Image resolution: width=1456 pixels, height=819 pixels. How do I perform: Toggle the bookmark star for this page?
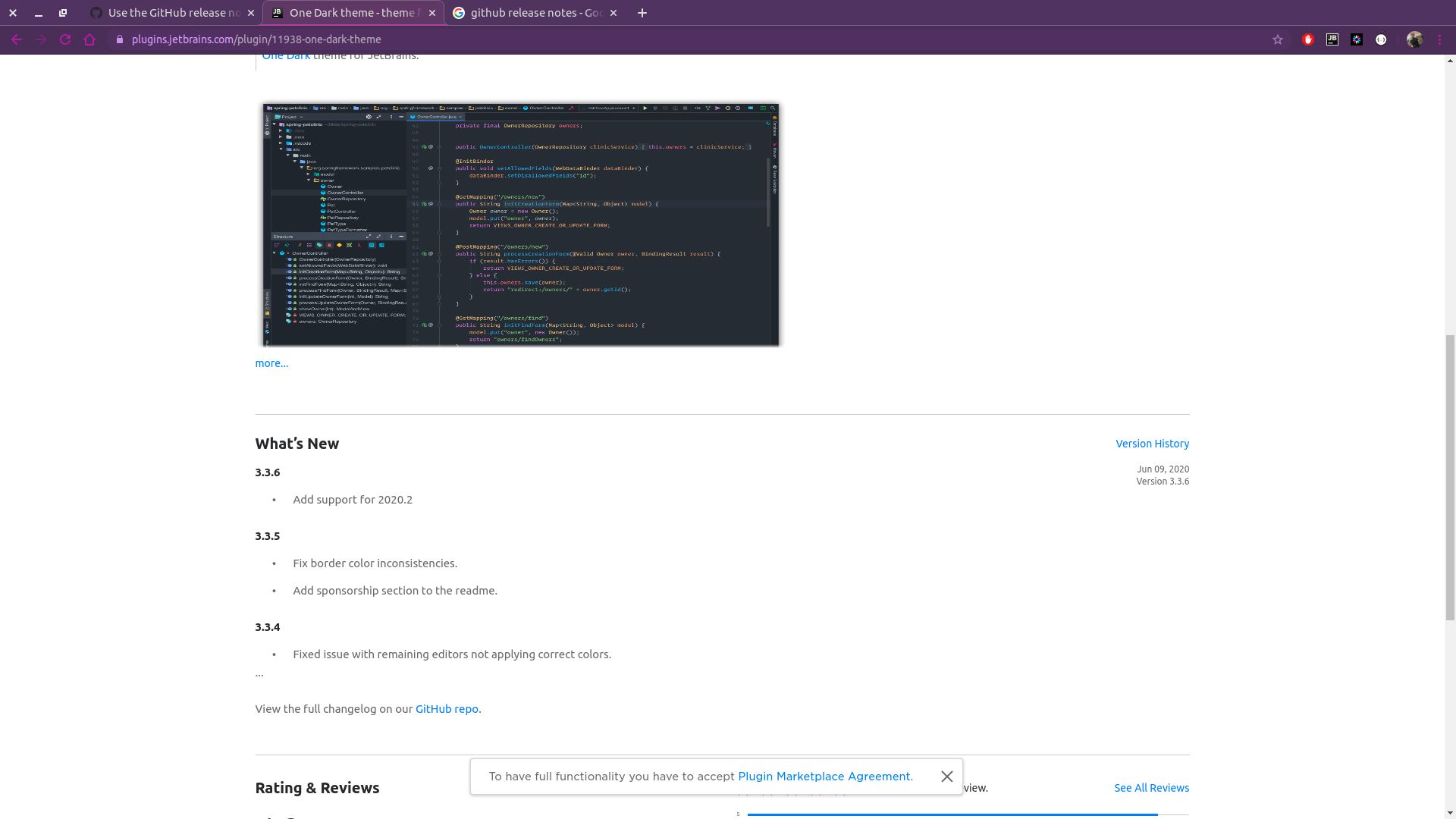[x=1277, y=39]
